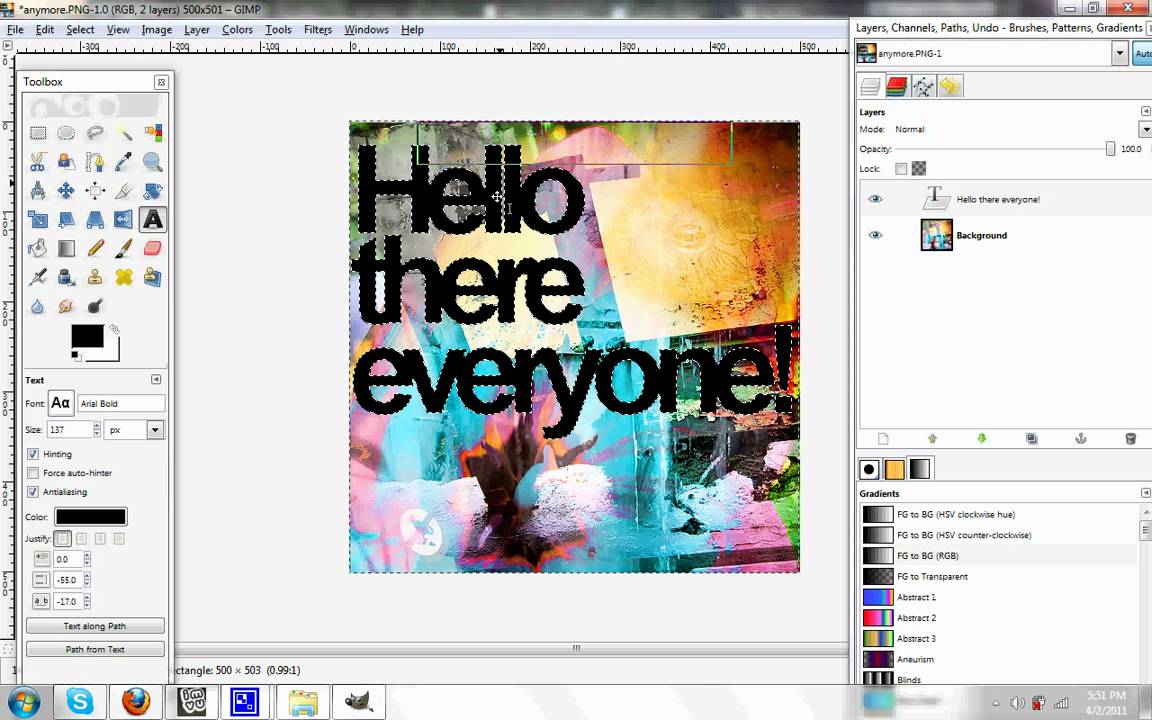Open the Select menu
Viewport: 1152px width, 720px height.
[80, 29]
